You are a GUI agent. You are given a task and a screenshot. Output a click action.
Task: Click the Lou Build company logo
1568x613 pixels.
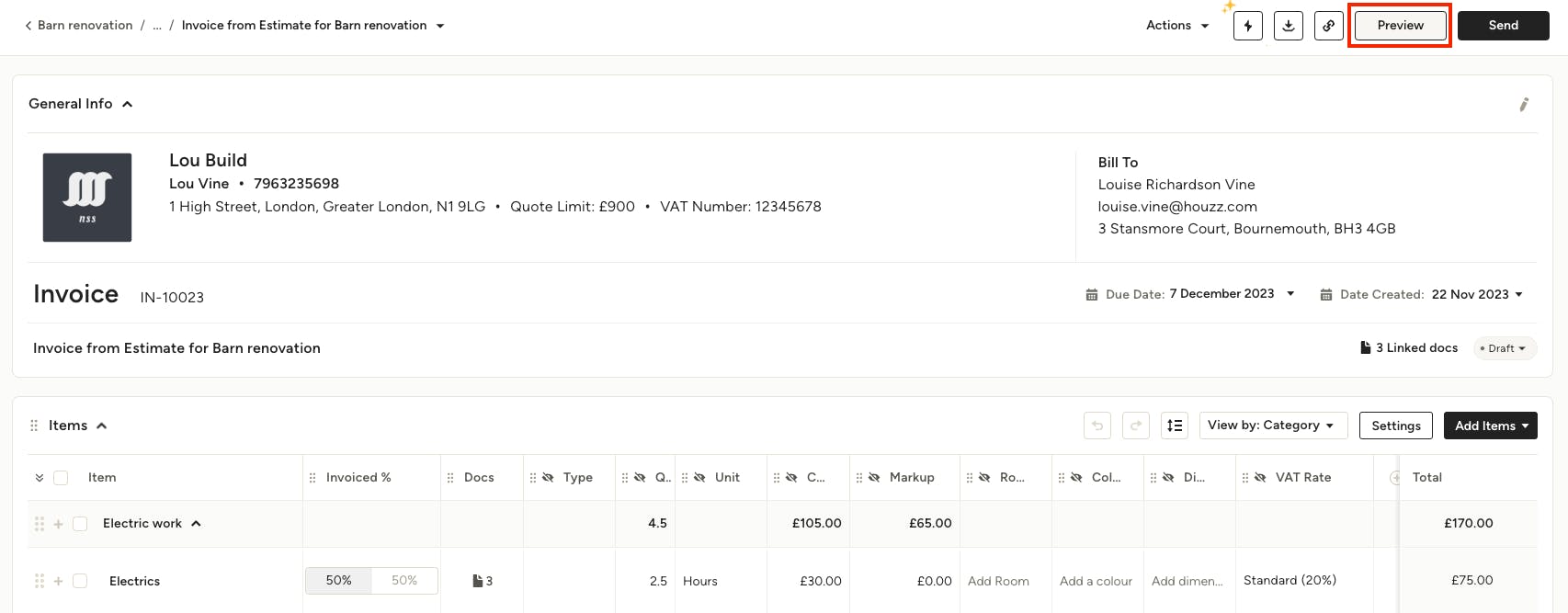point(87,198)
